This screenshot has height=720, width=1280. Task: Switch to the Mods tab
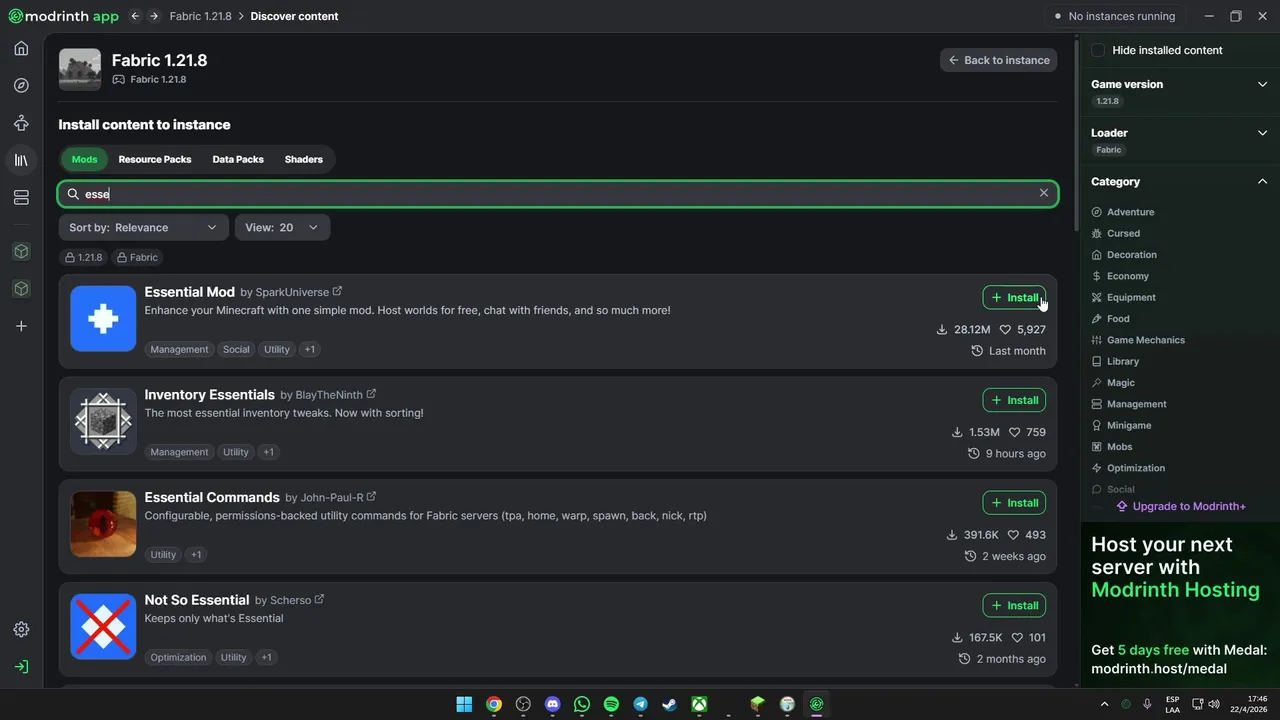pyautogui.click(x=85, y=159)
